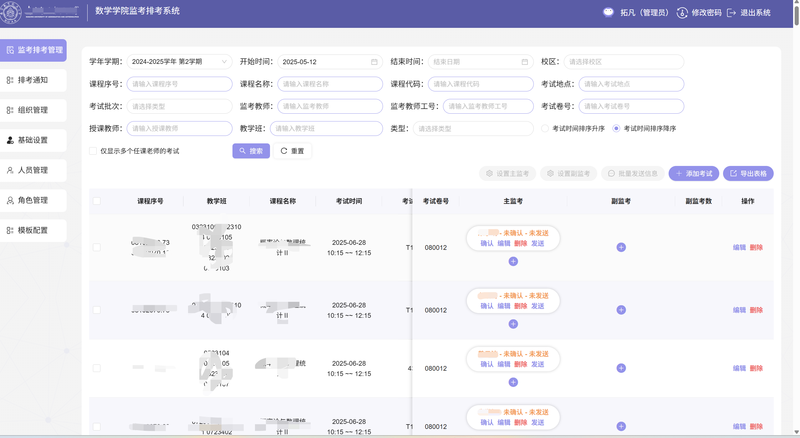Click 修改密码 in header
The image size is (800, 438).
click(699, 13)
